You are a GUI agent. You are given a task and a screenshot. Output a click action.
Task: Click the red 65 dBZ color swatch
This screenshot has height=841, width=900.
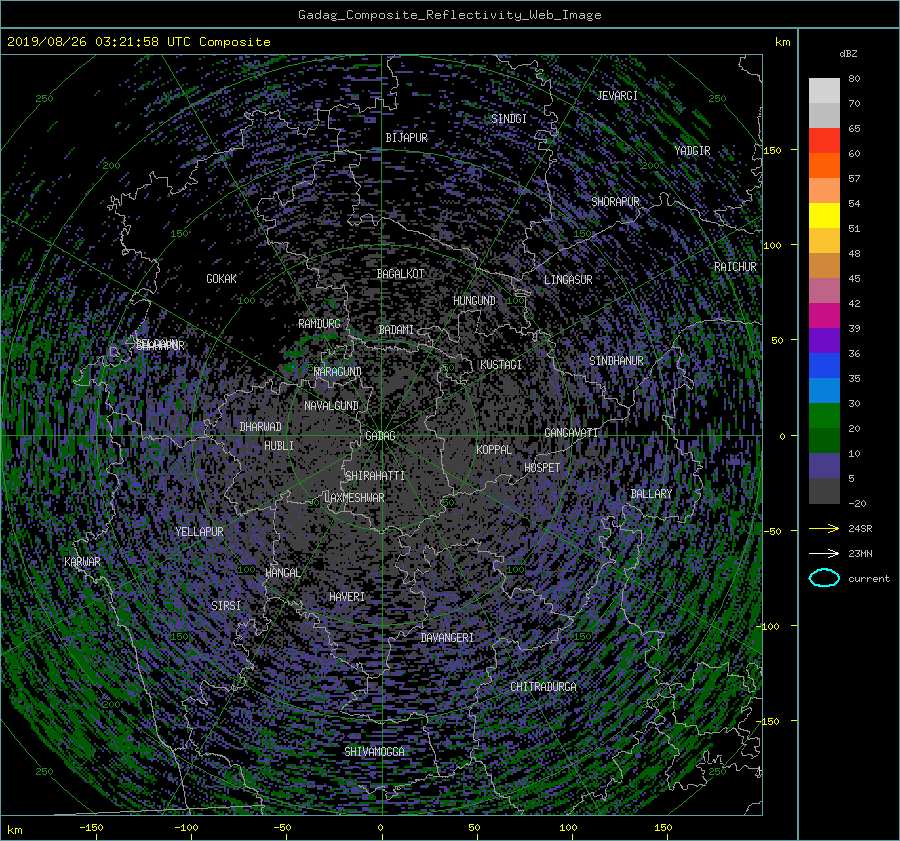click(824, 140)
